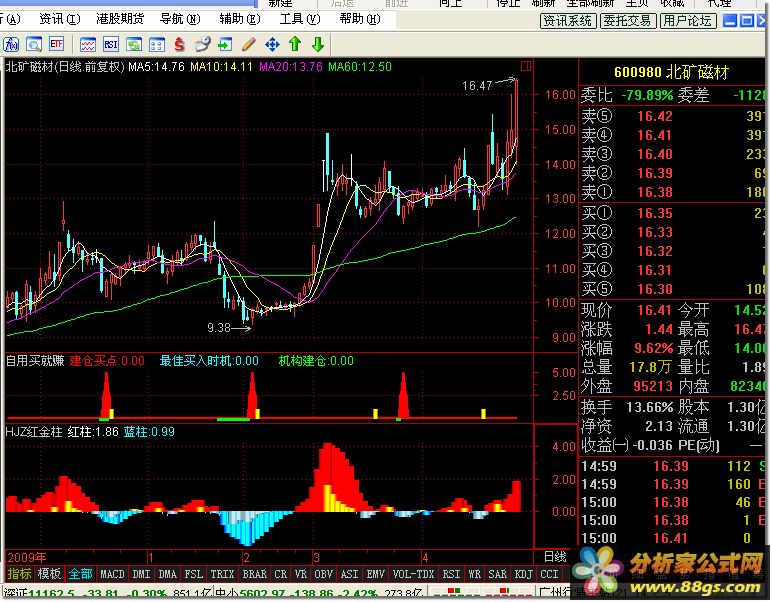Click the stock title 600980 北矿磁材
This screenshot has width=772, height=602.
(671, 72)
